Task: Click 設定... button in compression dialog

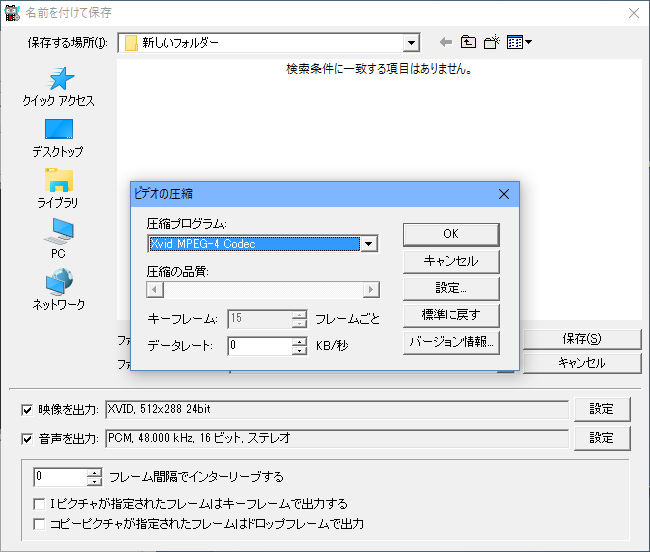Action: pos(450,288)
